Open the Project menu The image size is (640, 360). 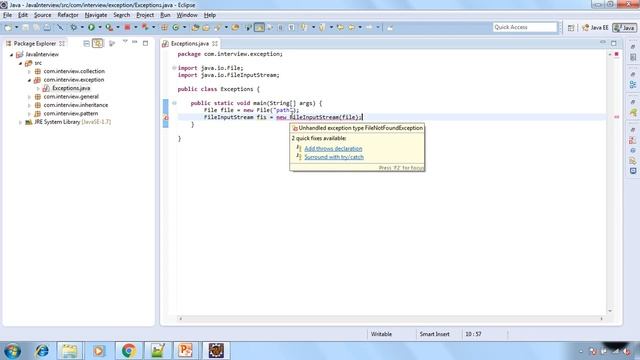pos(145,15)
